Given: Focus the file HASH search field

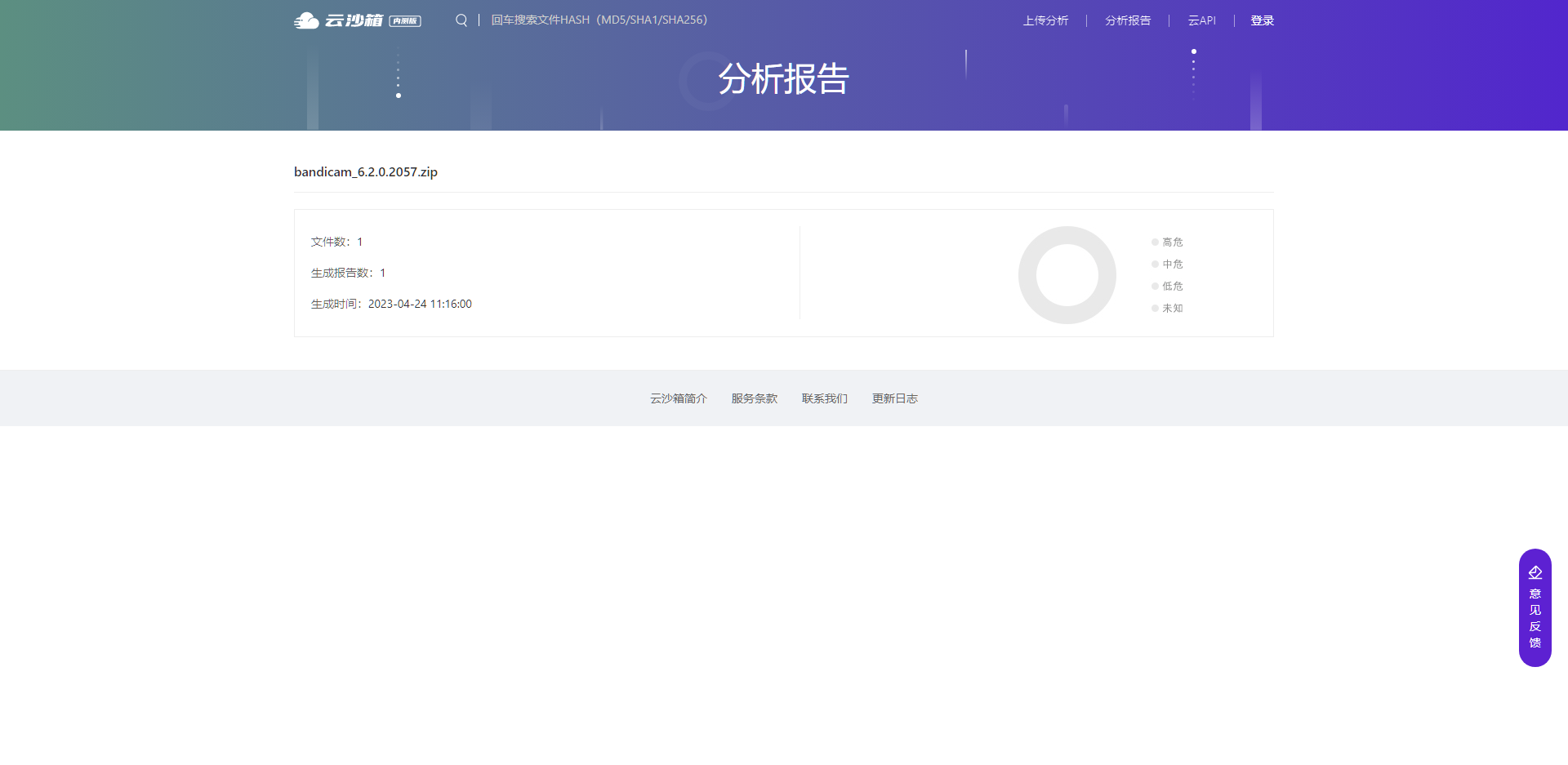Looking at the screenshot, I should click(599, 20).
